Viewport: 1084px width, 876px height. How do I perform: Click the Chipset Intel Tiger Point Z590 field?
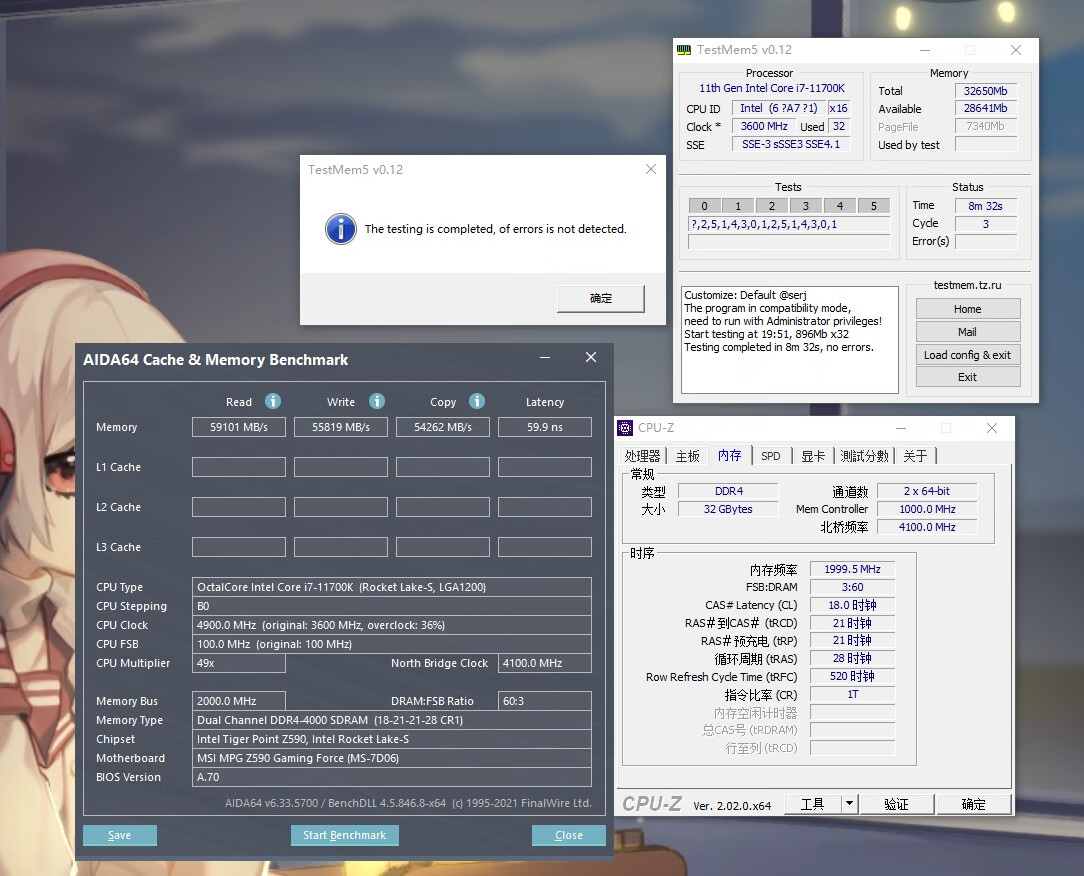(392, 739)
